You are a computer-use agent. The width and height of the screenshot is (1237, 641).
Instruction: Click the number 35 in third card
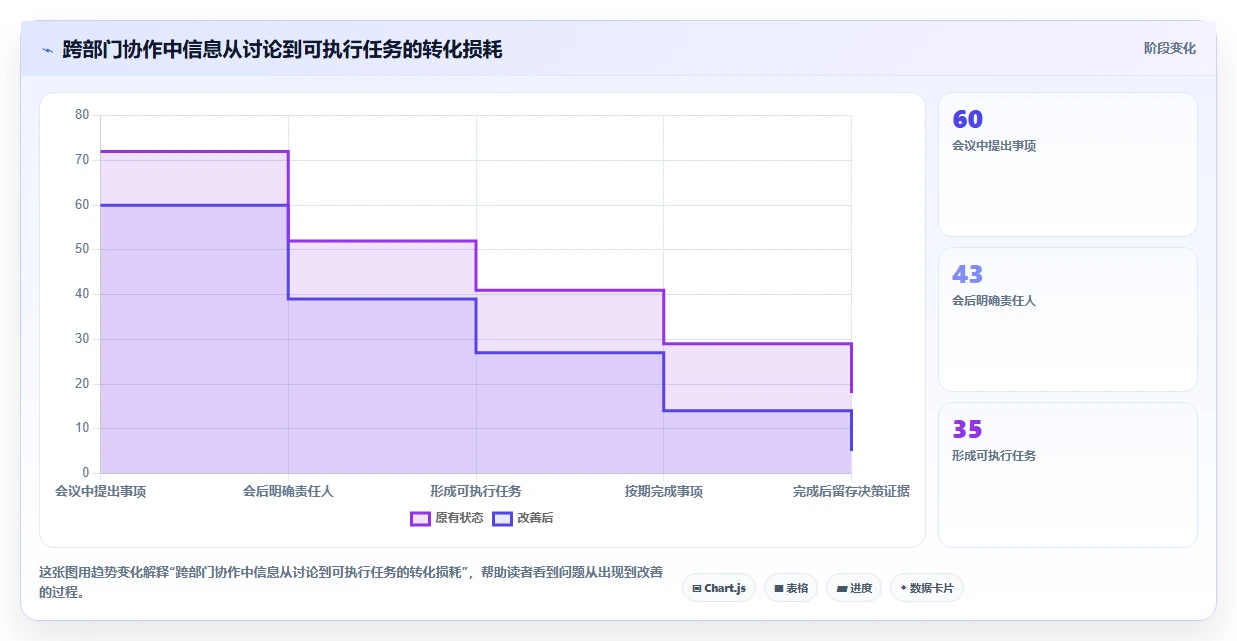(x=968, y=429)
